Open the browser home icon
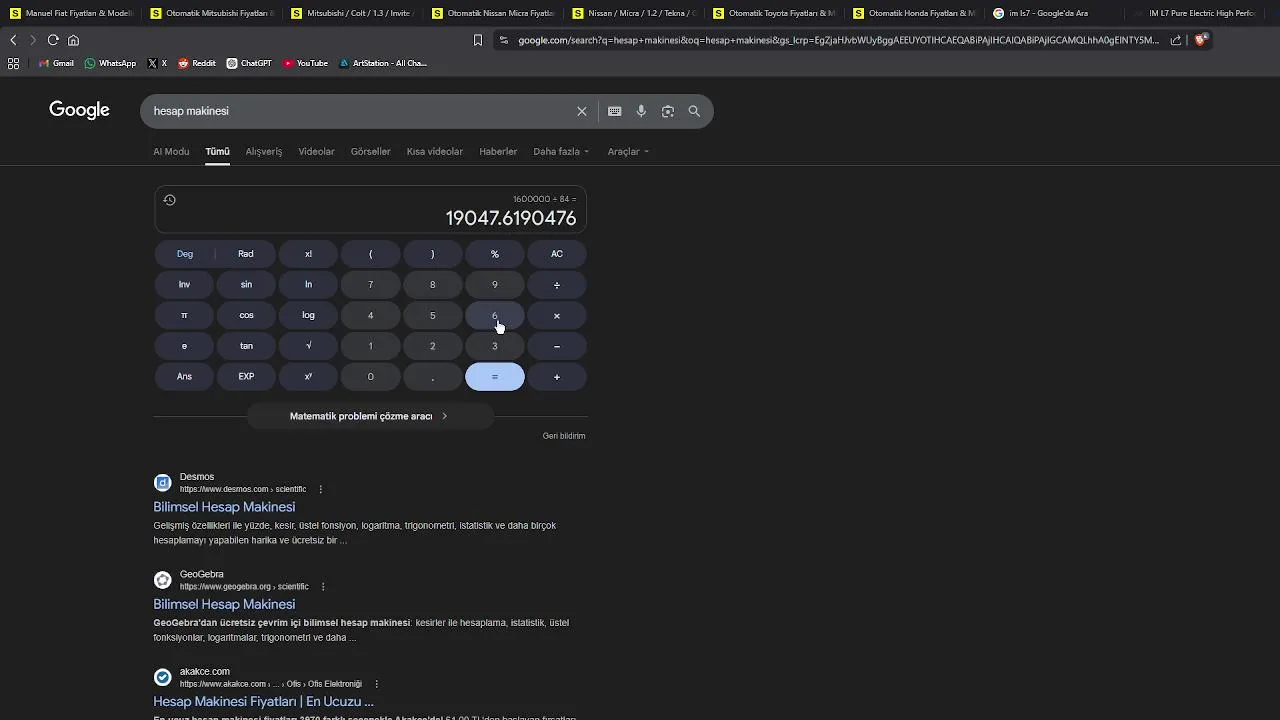 pos(73,40)
